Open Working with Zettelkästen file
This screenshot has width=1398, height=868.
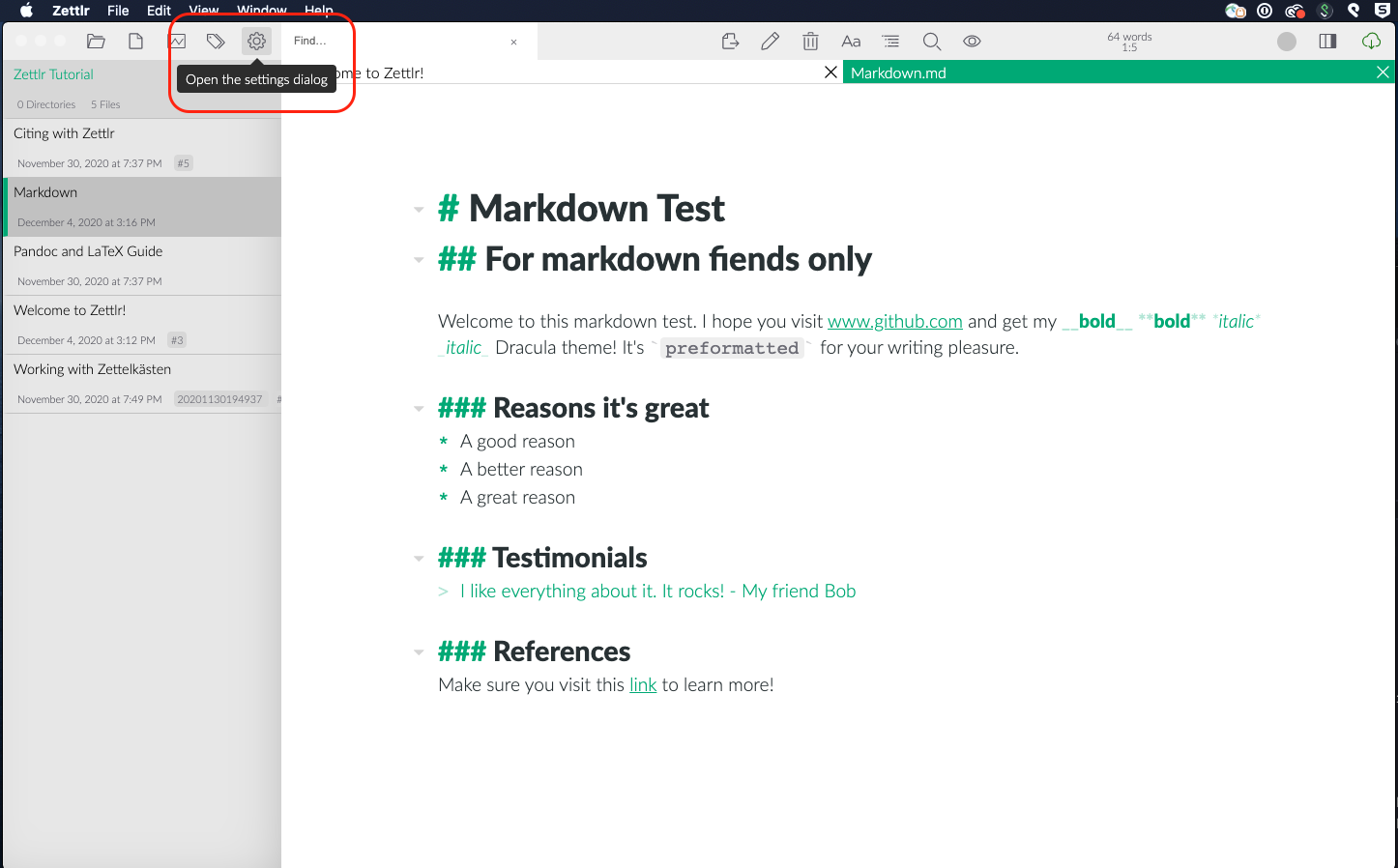click(142, 384)
